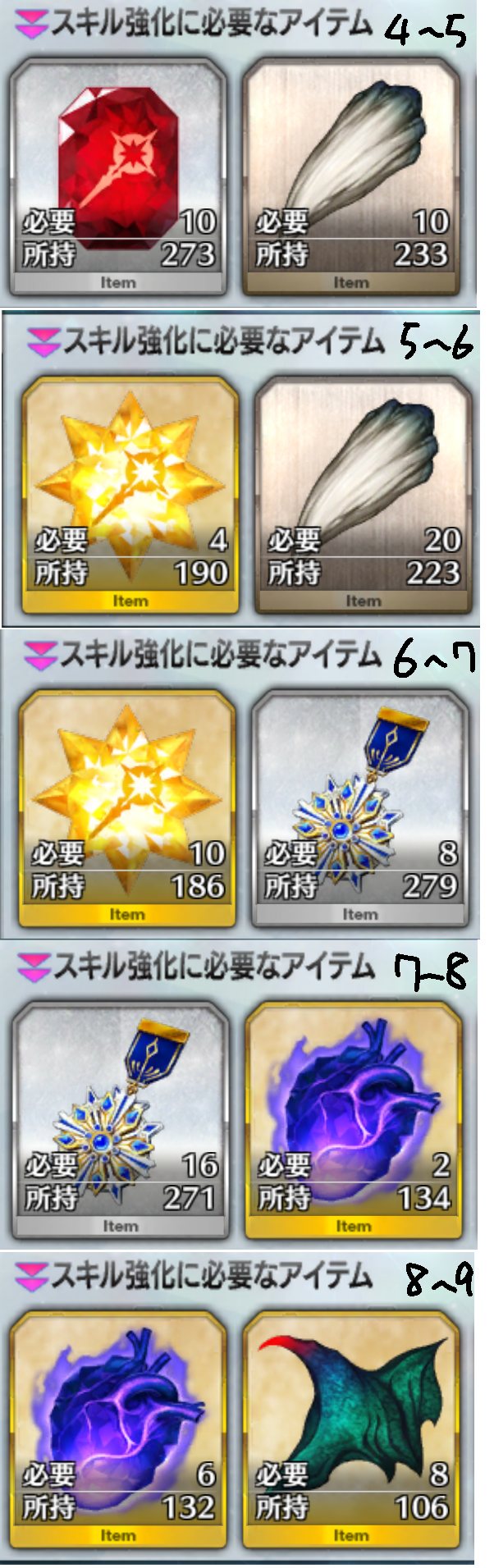Select the golden star gem needing 4
Viewport: 494px width, 1568px height.
click(x=130, y=495)
